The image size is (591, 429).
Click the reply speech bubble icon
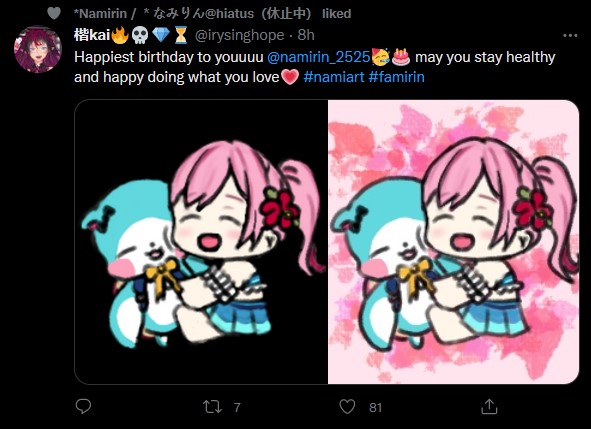(x=83, y=407)
